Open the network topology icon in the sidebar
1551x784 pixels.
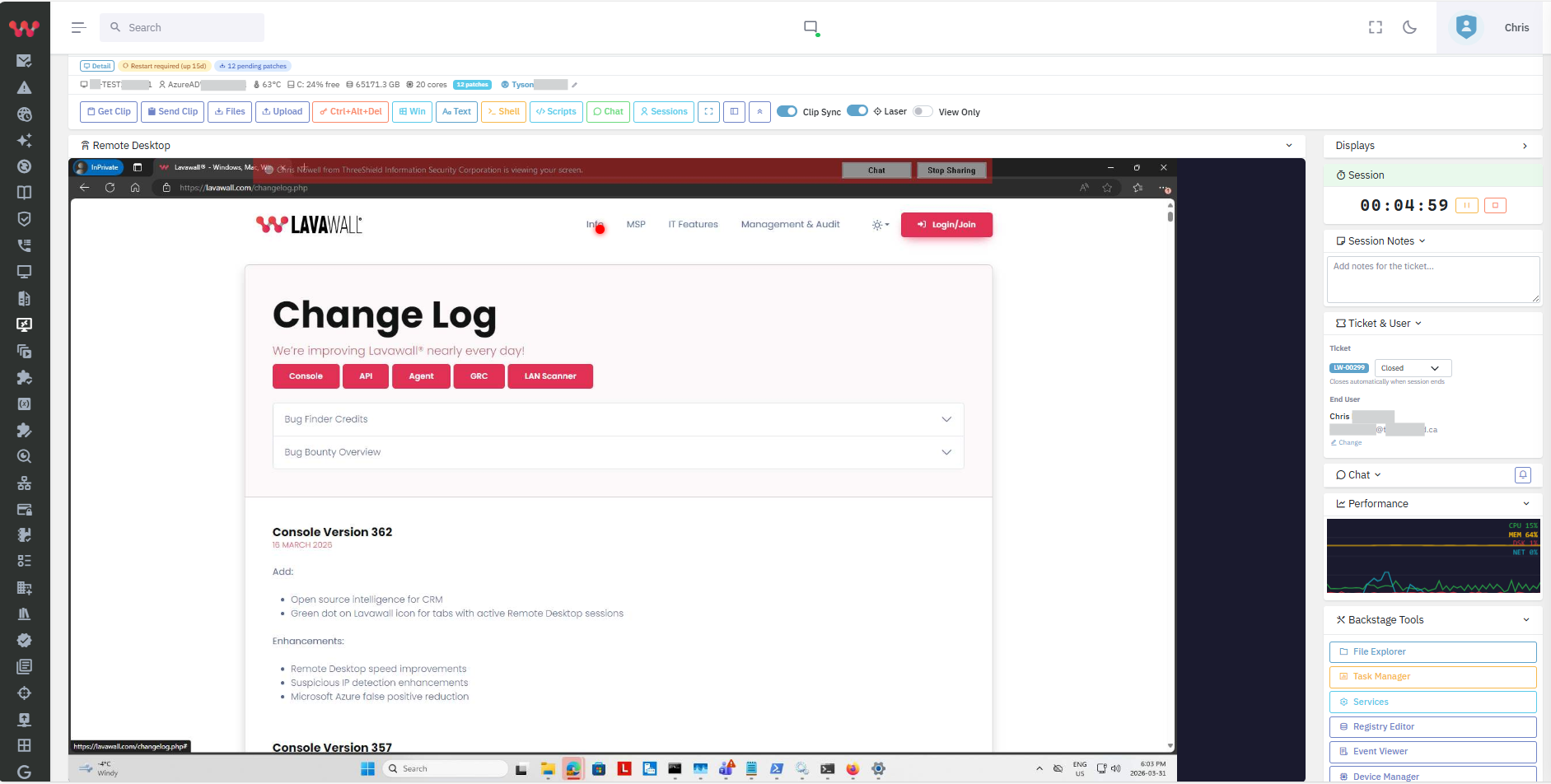(x=24, y=483)
